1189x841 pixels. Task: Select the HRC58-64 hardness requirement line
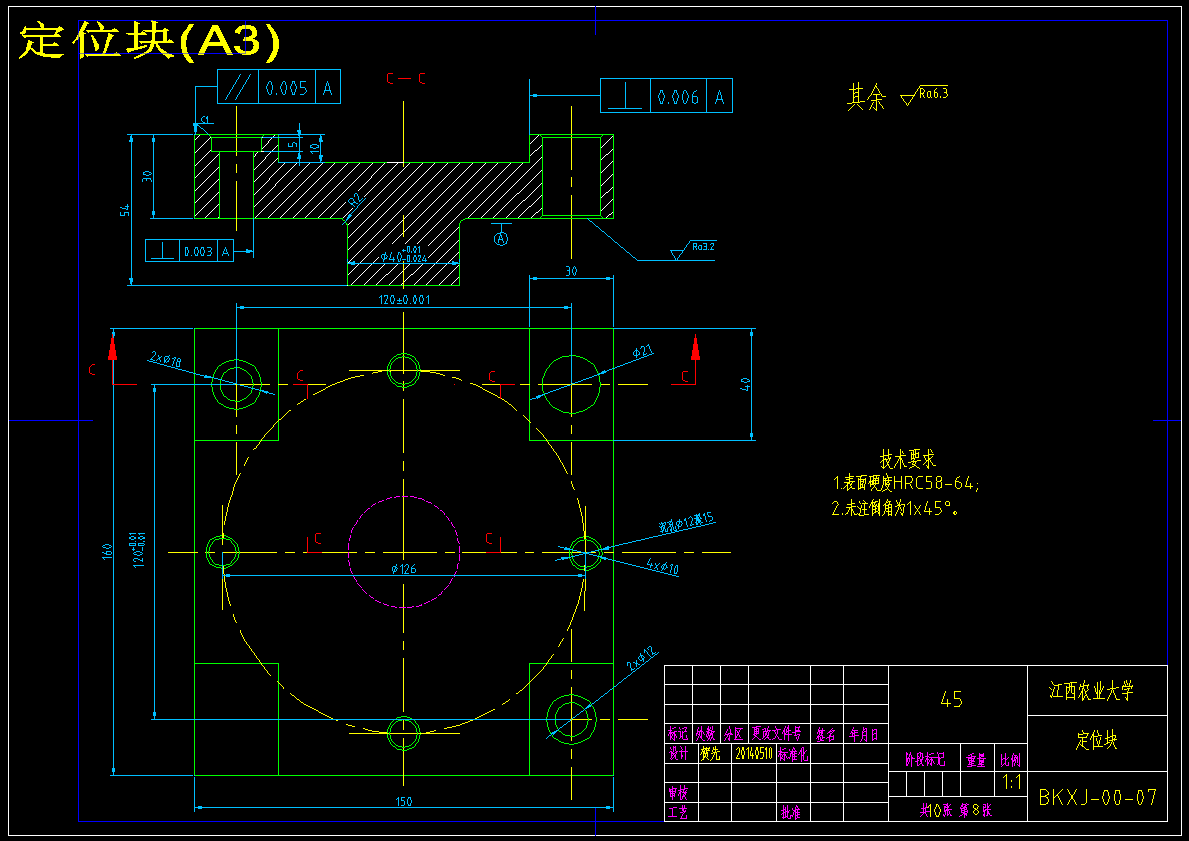click(906, 483)
